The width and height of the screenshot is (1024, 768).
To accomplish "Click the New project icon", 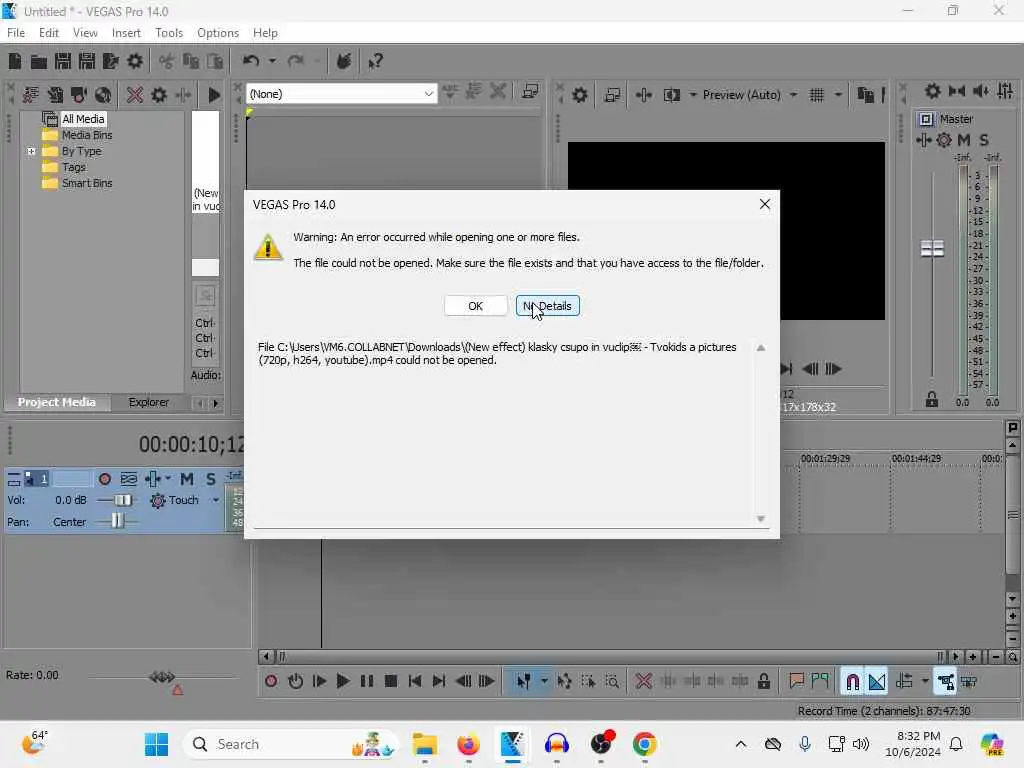I will (14, 61).
